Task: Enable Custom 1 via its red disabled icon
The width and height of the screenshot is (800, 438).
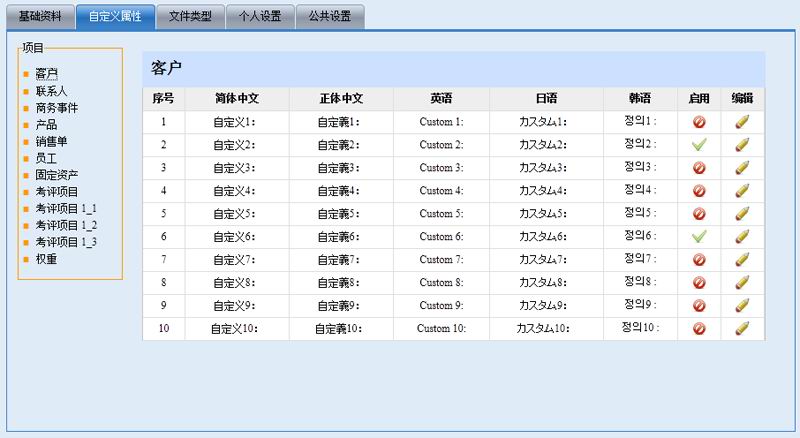Action: [x=699, y=122]
